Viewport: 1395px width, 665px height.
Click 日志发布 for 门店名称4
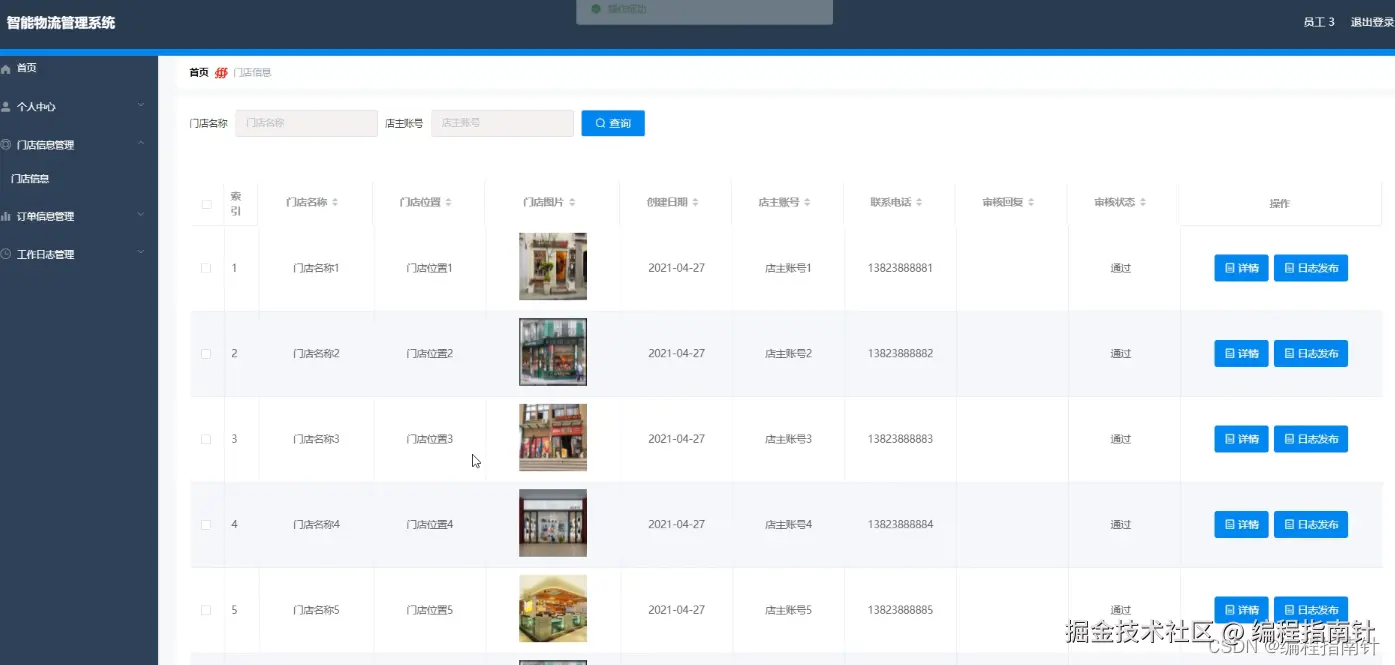[x=1311, y=525]
